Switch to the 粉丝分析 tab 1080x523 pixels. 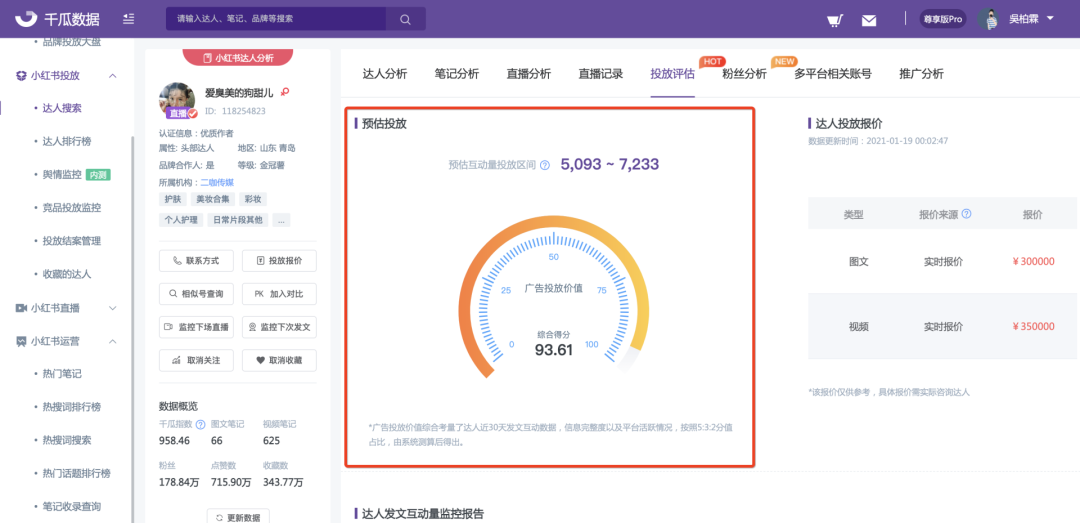pyautogui.click(x=744, y=74)
